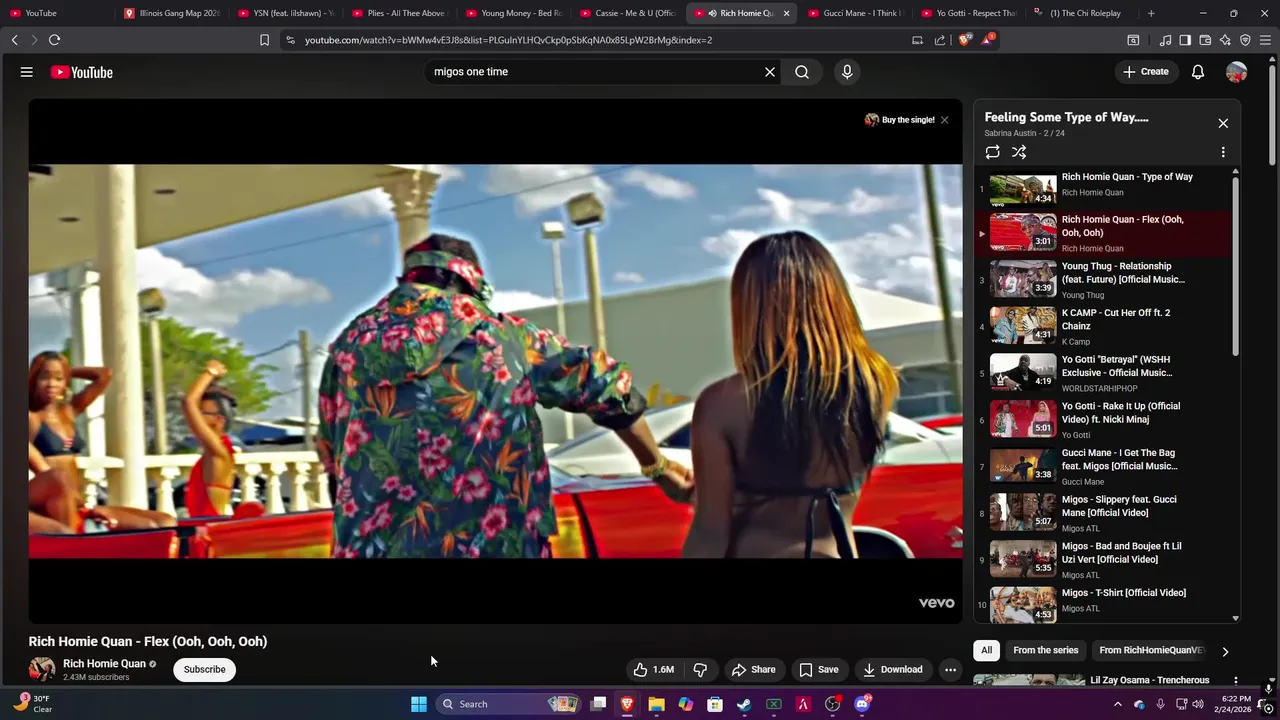Viewport: 1280px width, 720px height.
Task: Toggle shuffle playlist
Action: pyautogui.click(x=1019, y=152)
